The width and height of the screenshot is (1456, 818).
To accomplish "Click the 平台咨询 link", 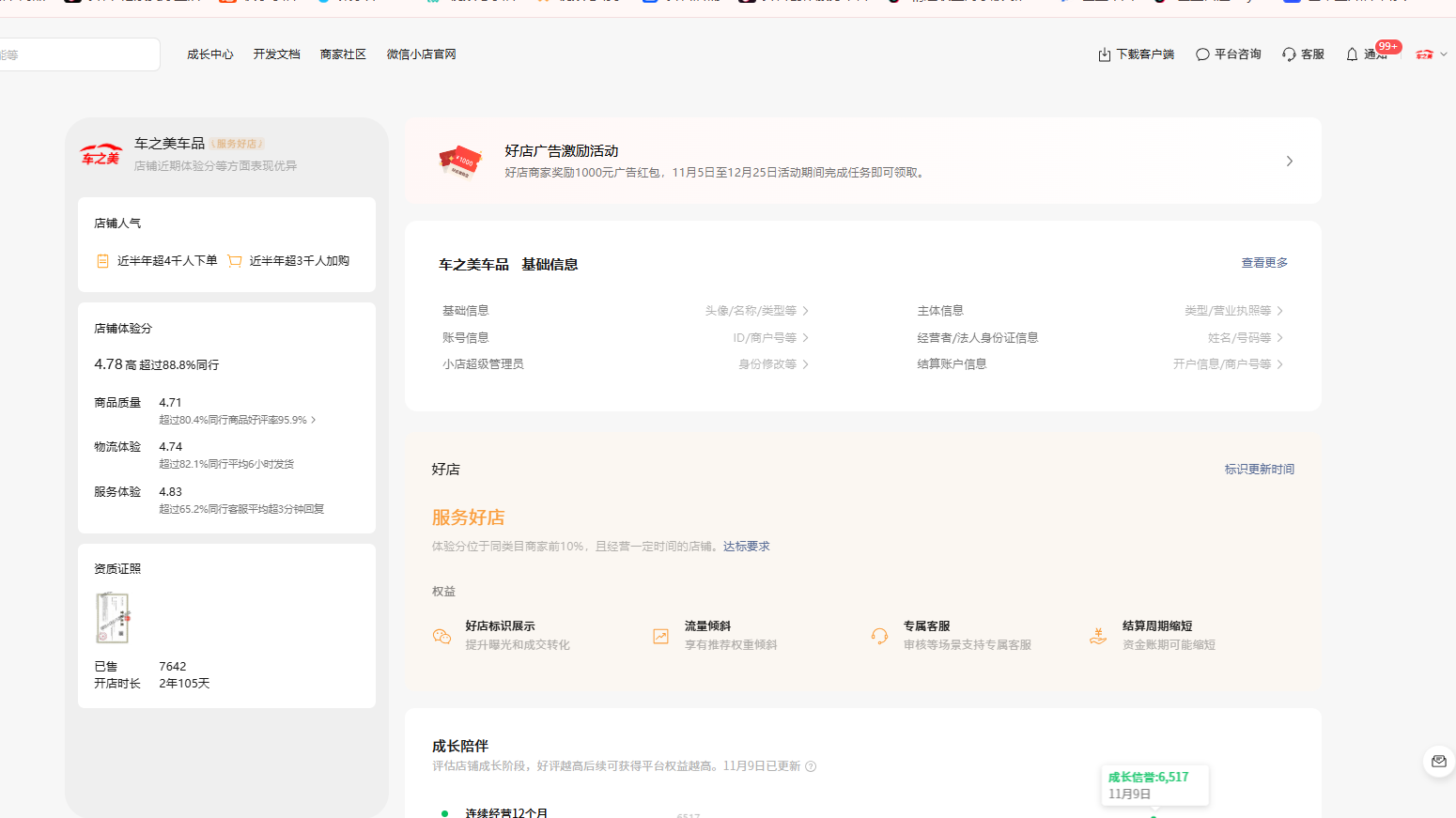I will pos(1238,54).
